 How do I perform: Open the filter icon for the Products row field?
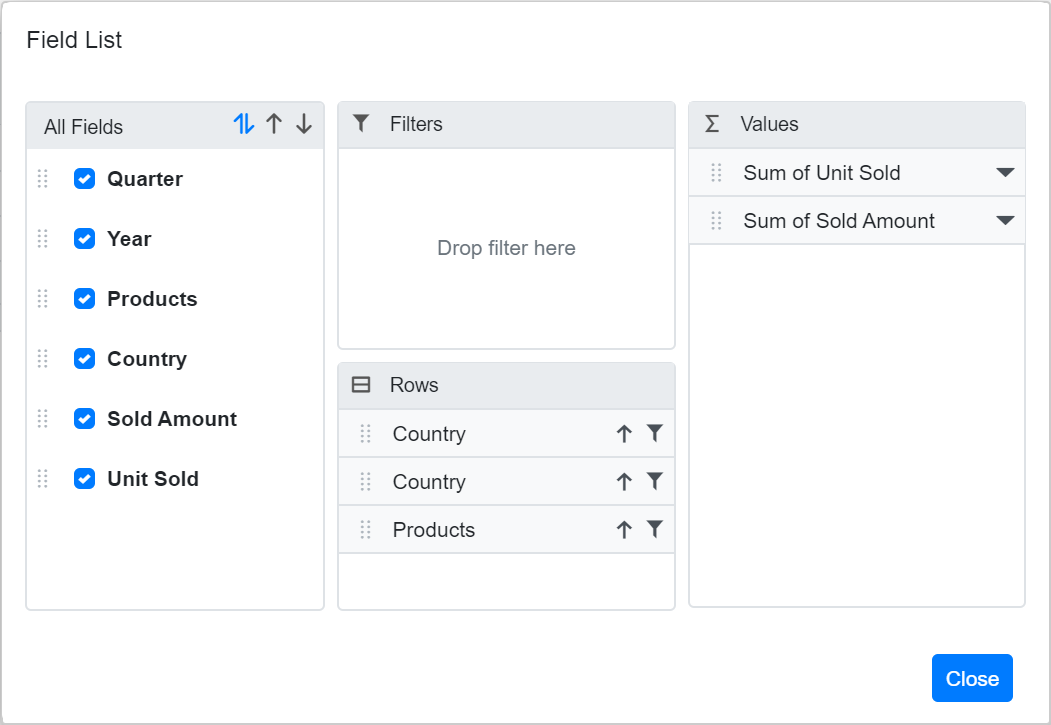tap(655, 529)
